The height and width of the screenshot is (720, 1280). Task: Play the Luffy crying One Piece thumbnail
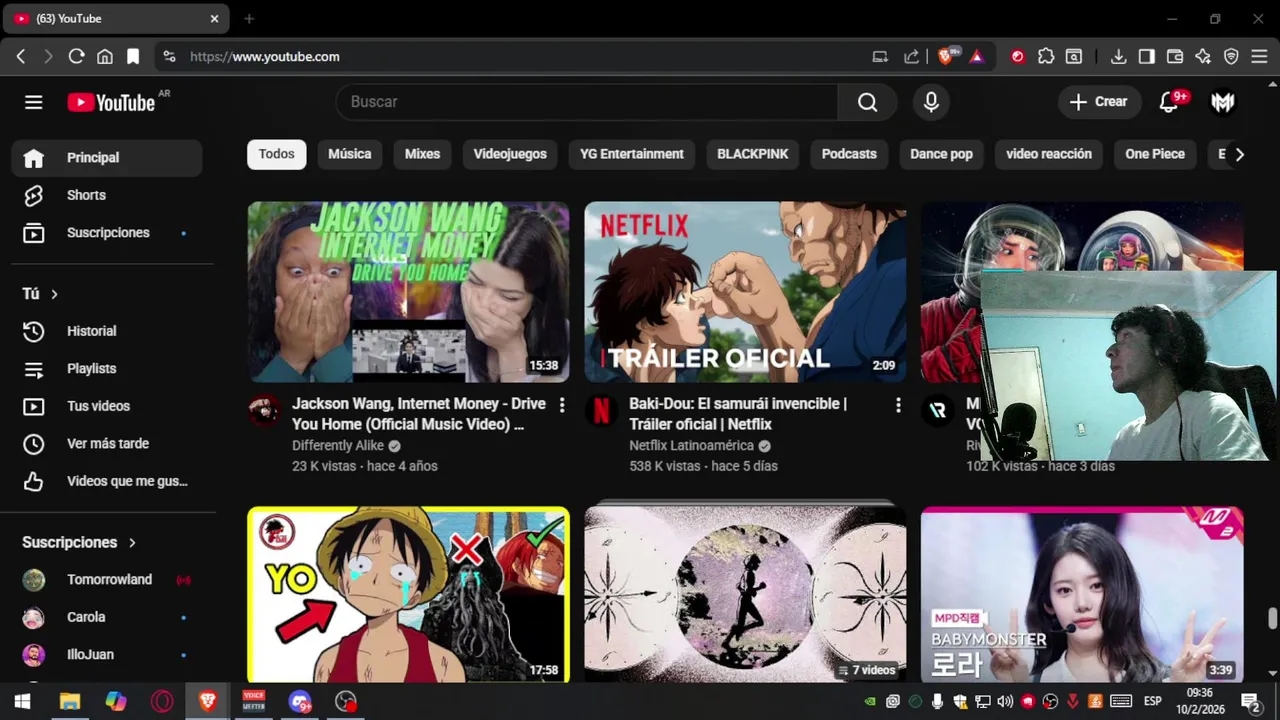point(408,594)
